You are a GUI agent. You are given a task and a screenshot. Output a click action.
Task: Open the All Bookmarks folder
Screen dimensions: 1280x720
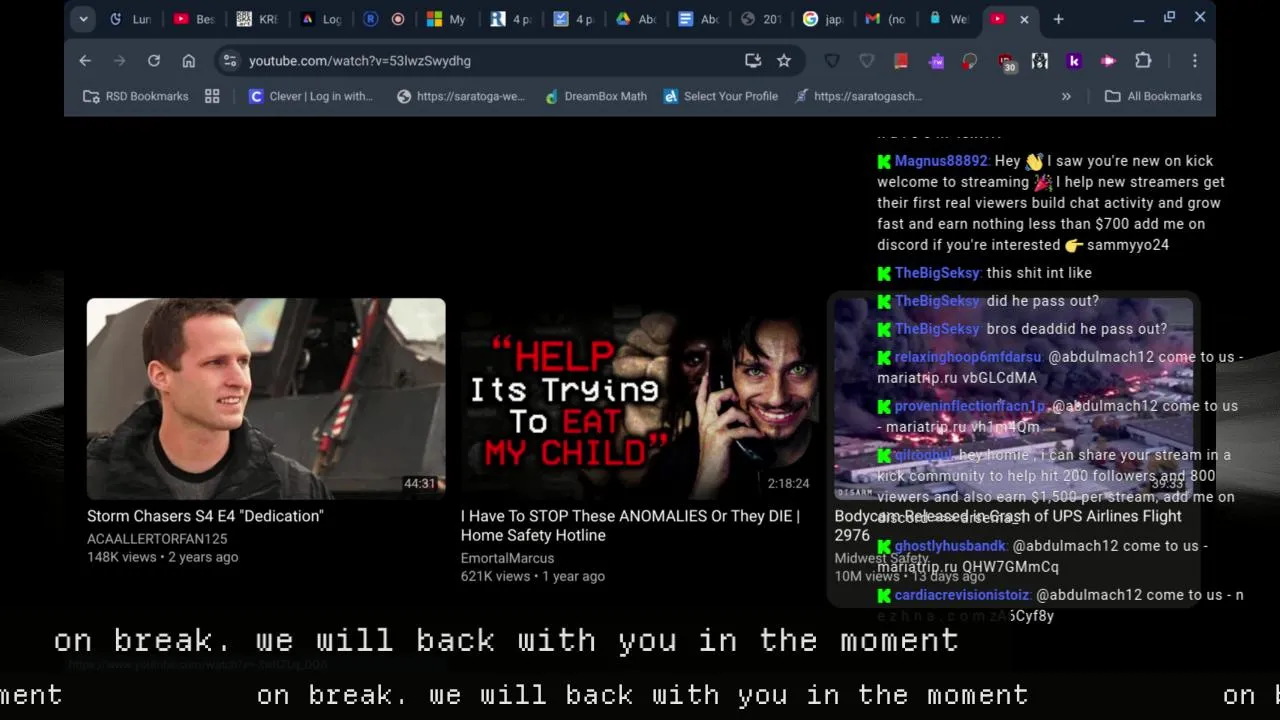click(x=1153, y=96)
